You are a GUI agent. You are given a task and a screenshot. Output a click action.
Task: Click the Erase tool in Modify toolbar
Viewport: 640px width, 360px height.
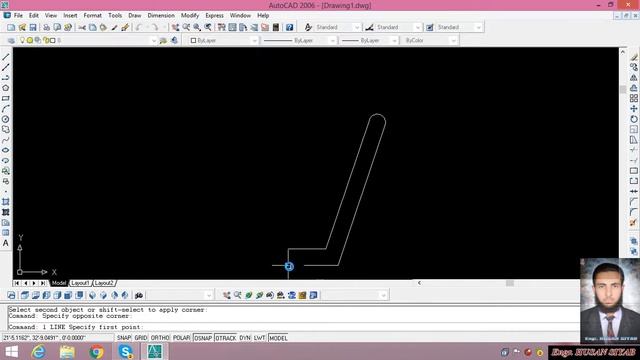pyautogui.click(x=633, y=57)
